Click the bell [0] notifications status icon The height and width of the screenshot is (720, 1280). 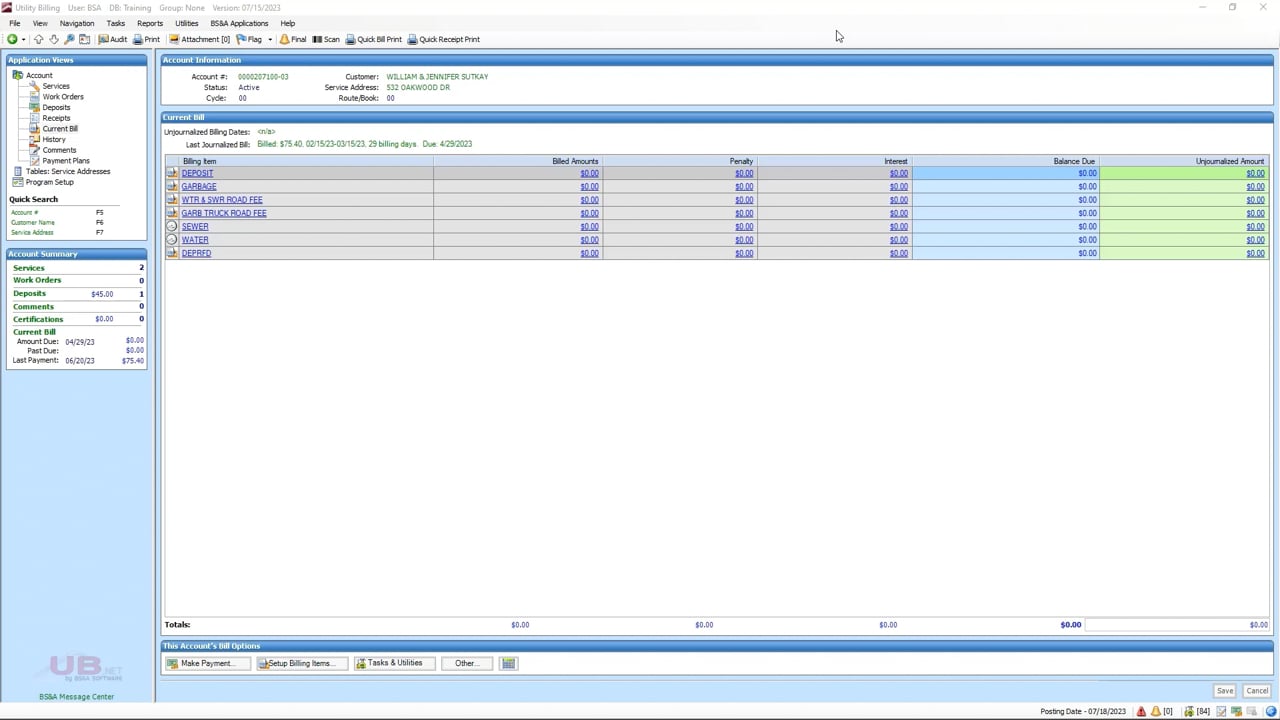(x=1162, y=712)
